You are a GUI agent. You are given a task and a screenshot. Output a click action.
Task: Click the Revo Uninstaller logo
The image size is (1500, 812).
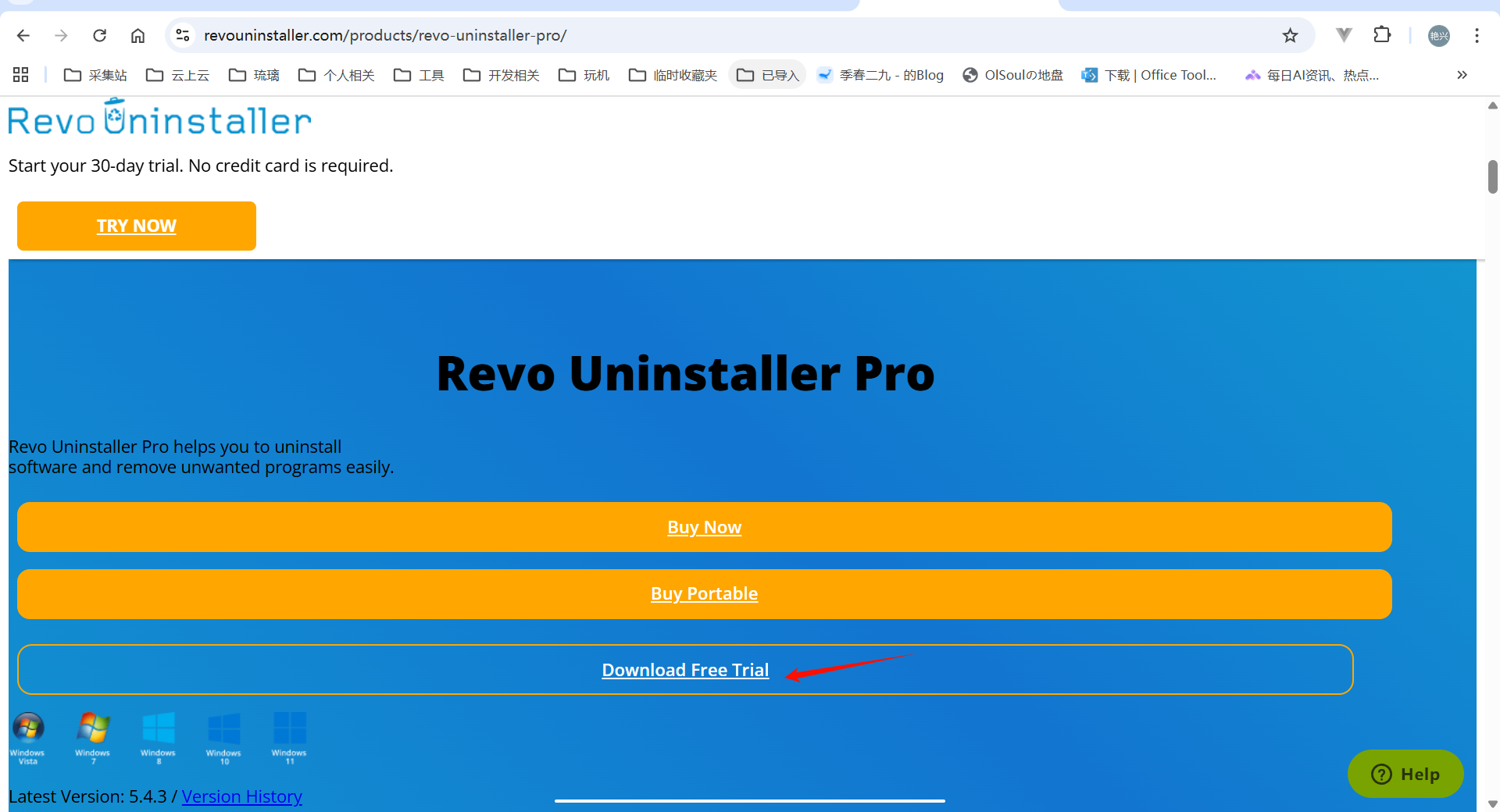tap(159, 119)
